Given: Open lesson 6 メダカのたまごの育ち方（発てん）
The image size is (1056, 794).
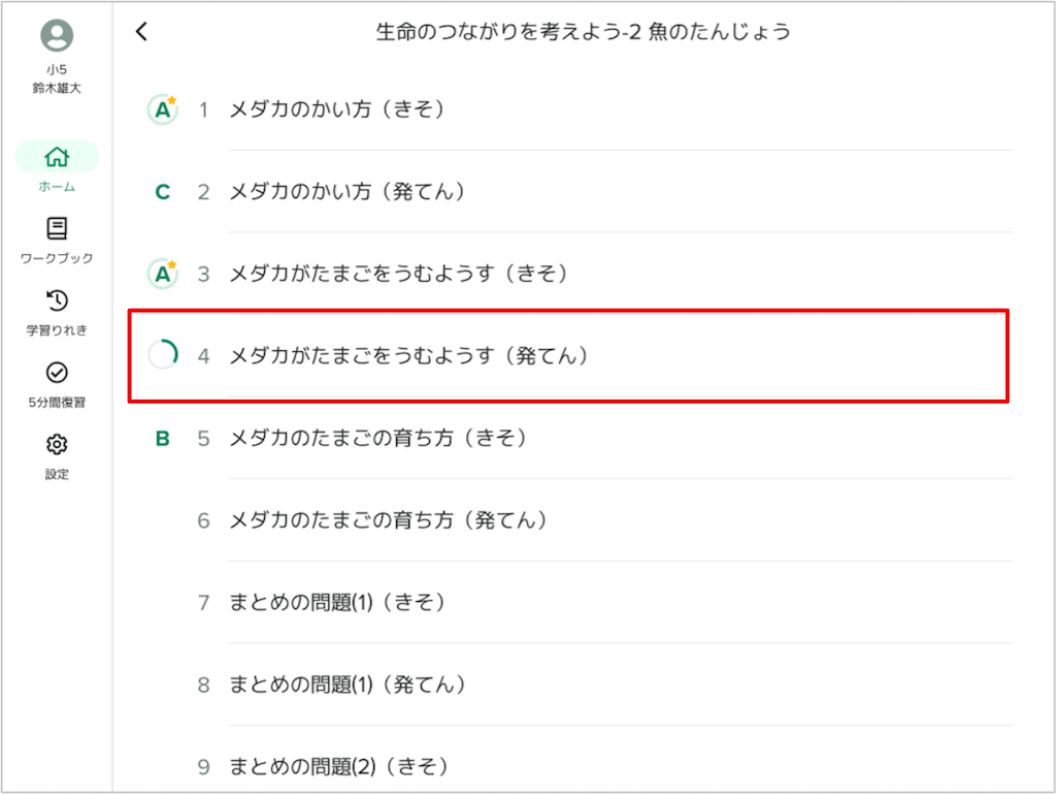Looking at the screenshot, I should click(x=388, y=520).
